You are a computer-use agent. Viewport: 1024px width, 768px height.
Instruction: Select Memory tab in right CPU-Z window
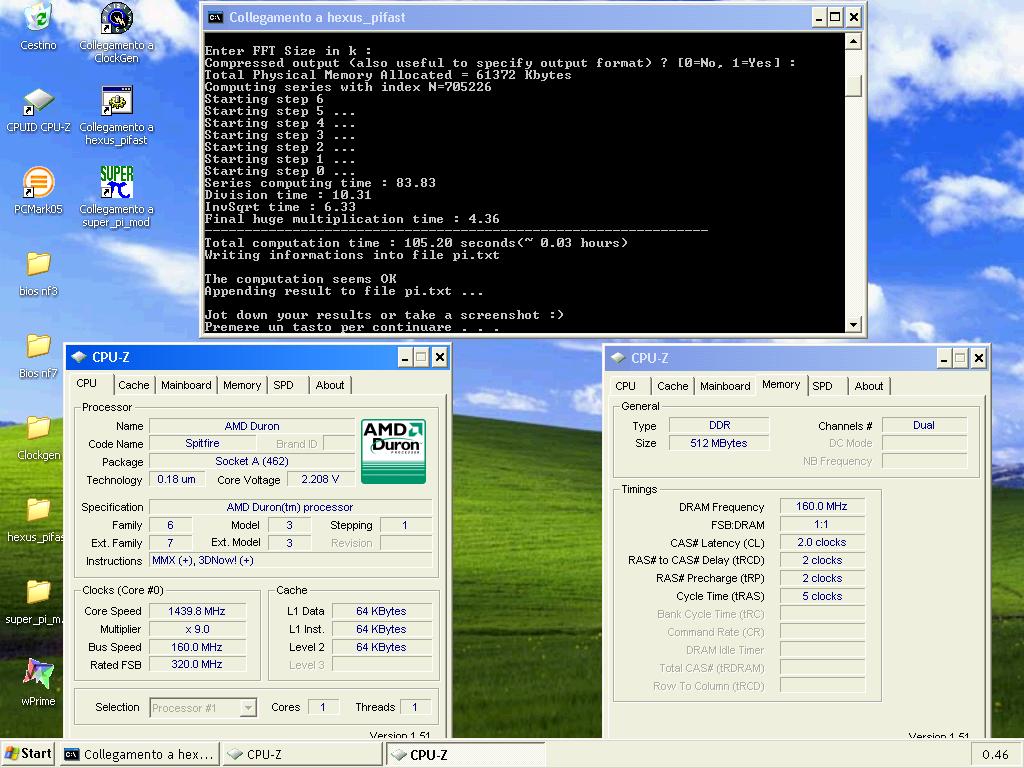[781, 385]
